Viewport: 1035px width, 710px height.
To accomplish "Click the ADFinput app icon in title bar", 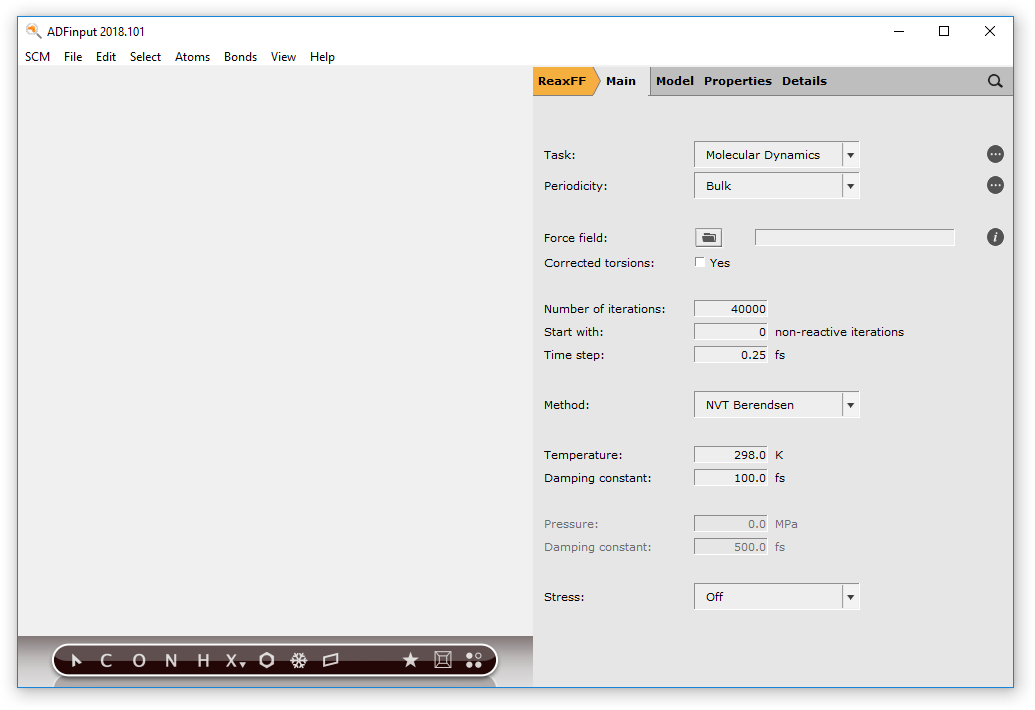I will coord(34,31).
